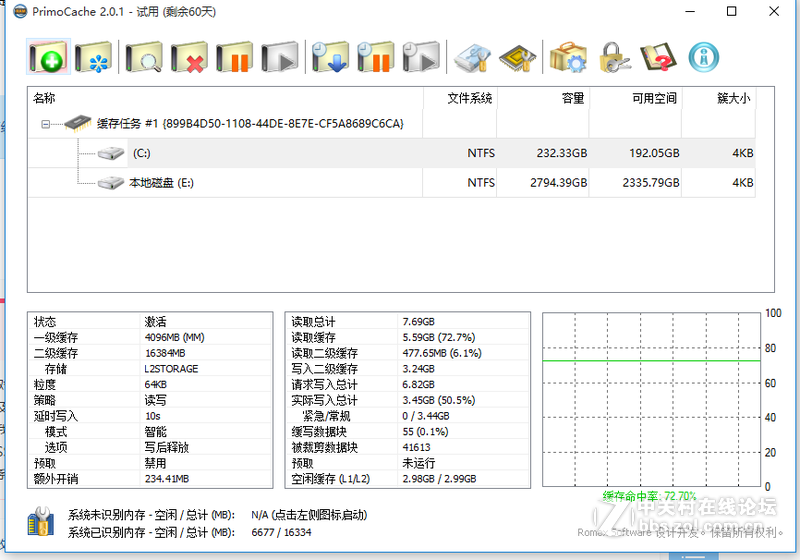Image resolution: width=800 pixels, height=560 pixels.
Task: Pause the cache task
Action: (234, 57)
